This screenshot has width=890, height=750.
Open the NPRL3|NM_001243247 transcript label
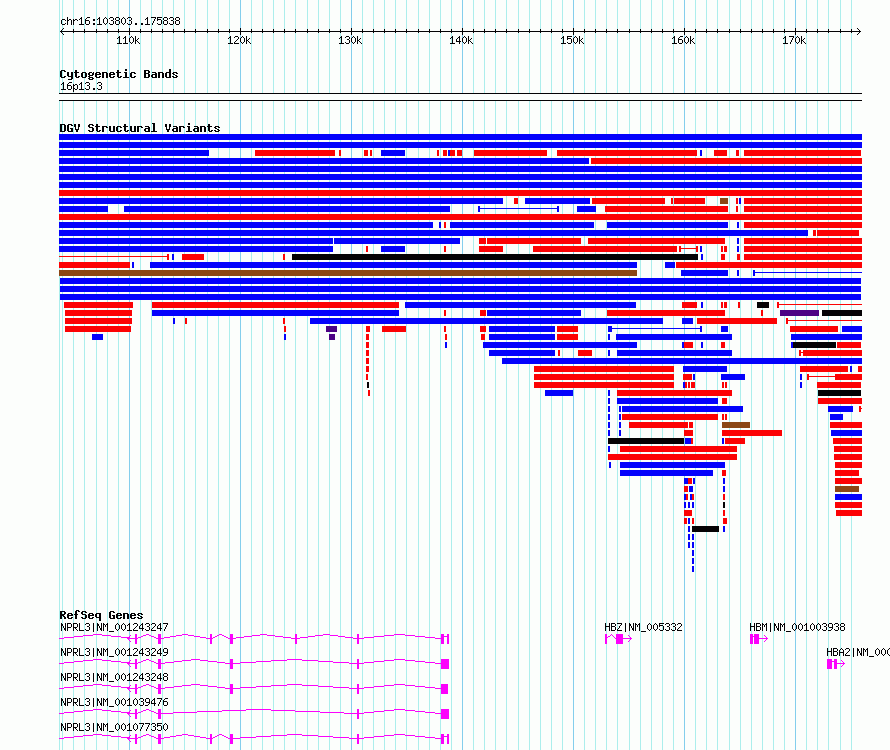pyautogui.click(x=114, y=627)
